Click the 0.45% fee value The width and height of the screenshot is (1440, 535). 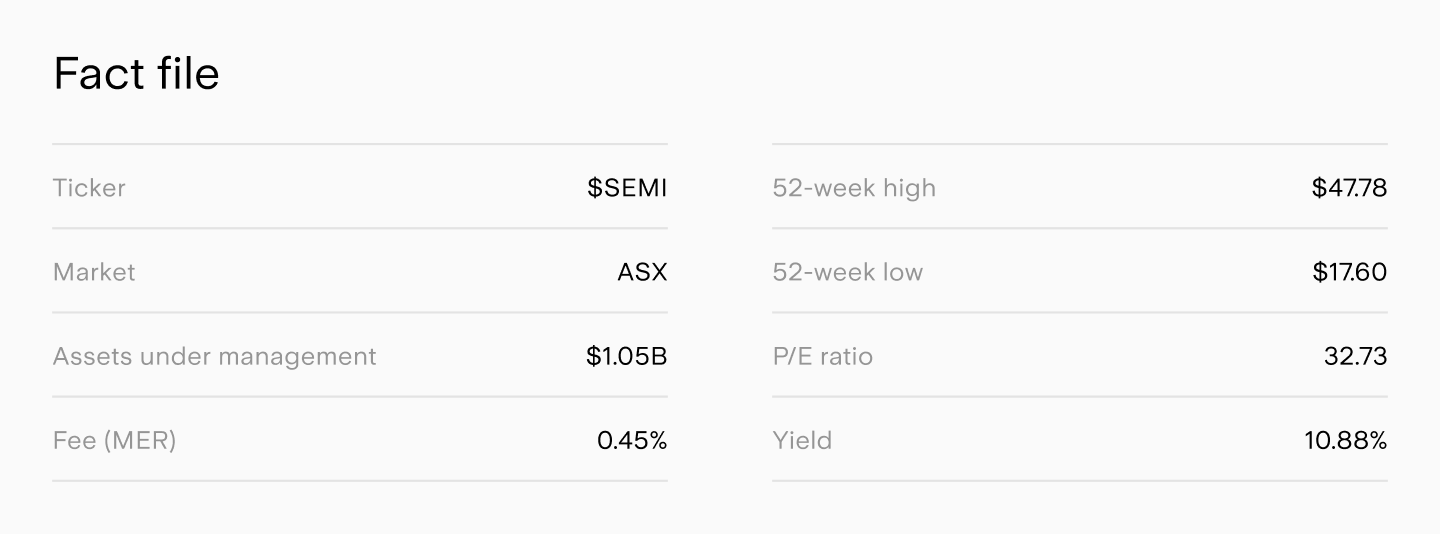pyautogui.click(x=632, y=440)
